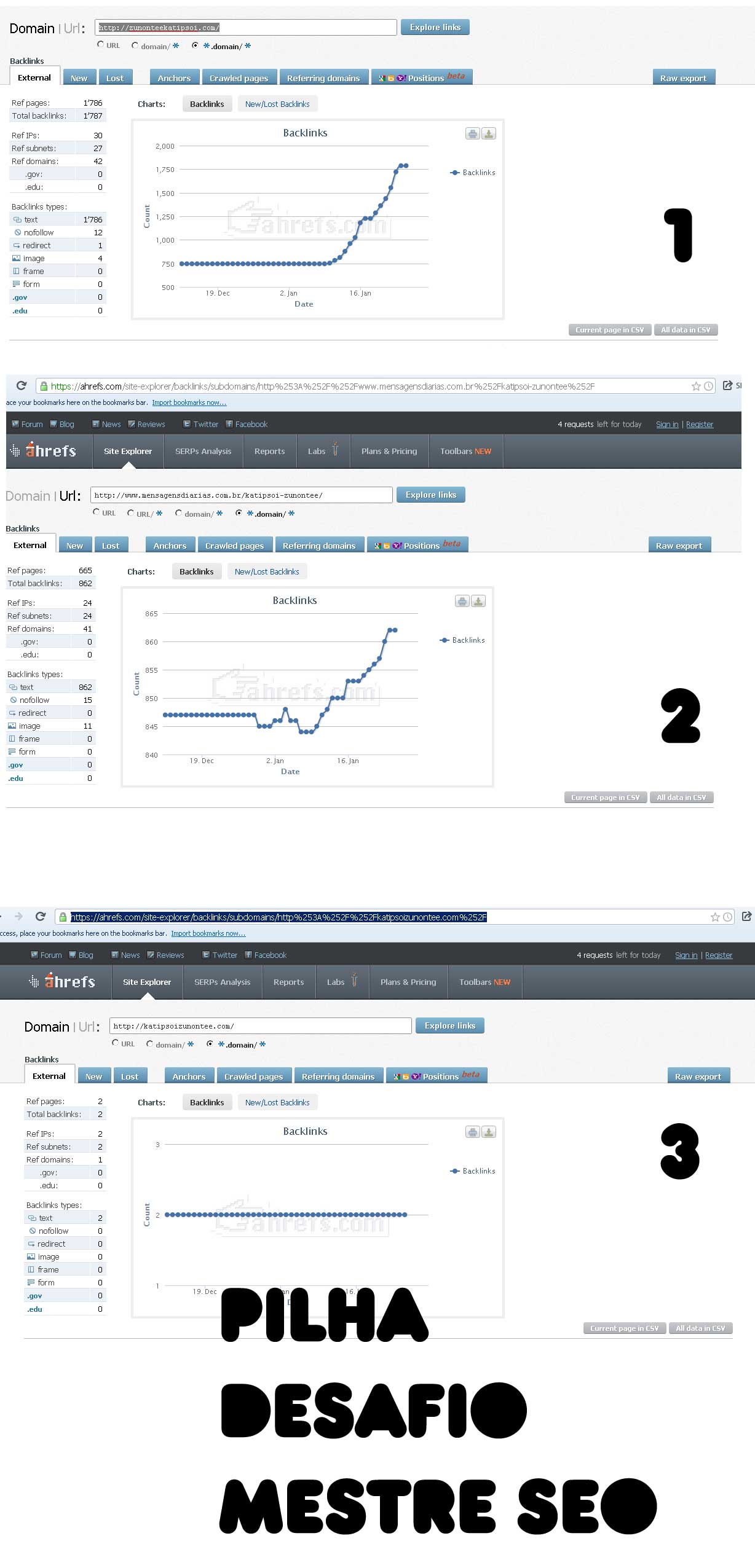Screen dimensions: 755x1568
Task: Switch mensagensdiarias chart to New/Lost Backlinks
Action: coord(267,571)
